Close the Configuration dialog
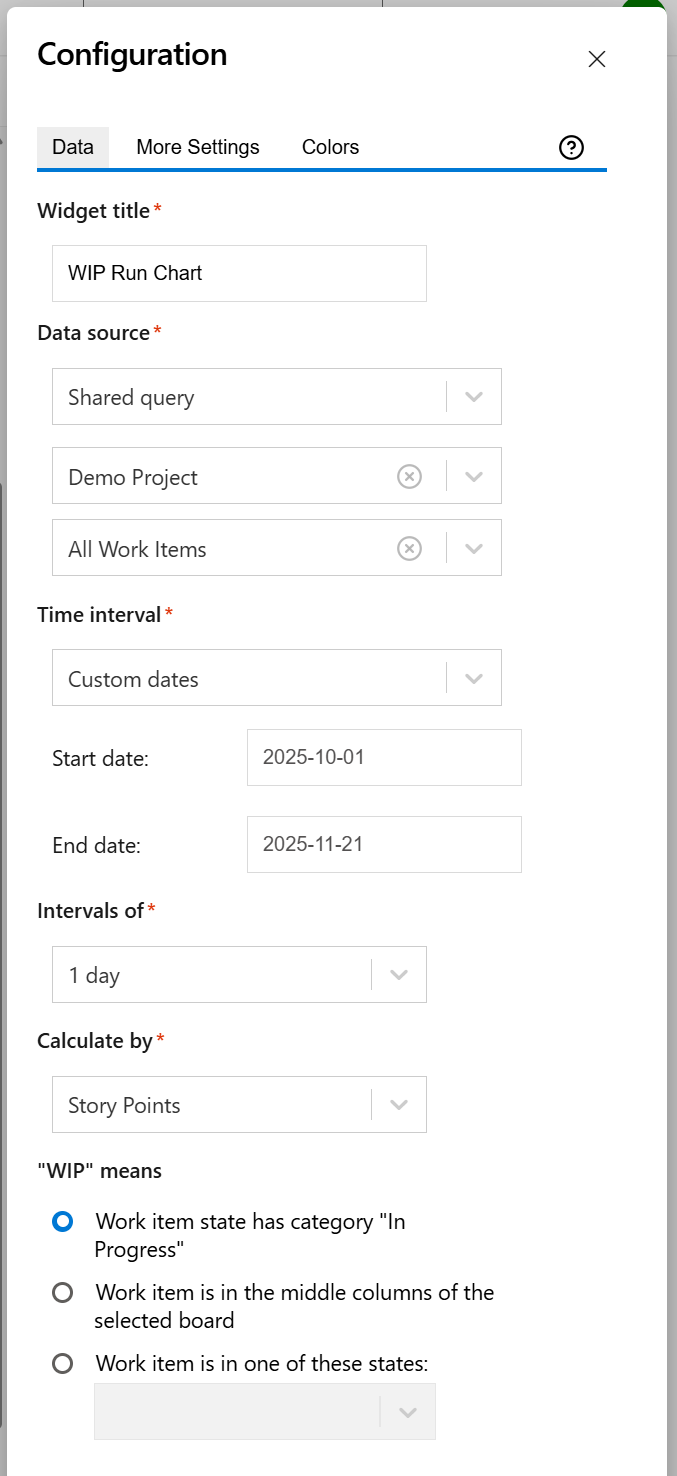The height and width of the screenshot is (1476, 677). pos(596,59)
